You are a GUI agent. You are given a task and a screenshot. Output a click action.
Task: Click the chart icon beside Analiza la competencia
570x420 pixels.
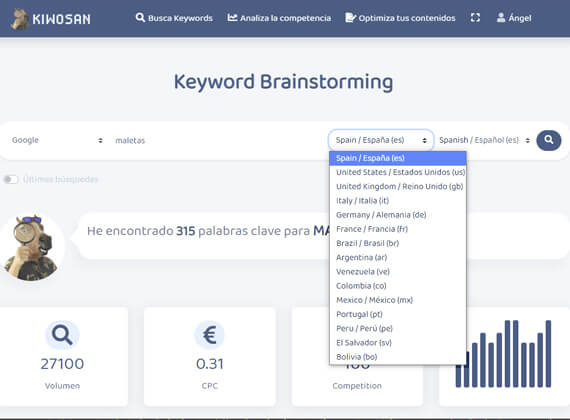232,17
